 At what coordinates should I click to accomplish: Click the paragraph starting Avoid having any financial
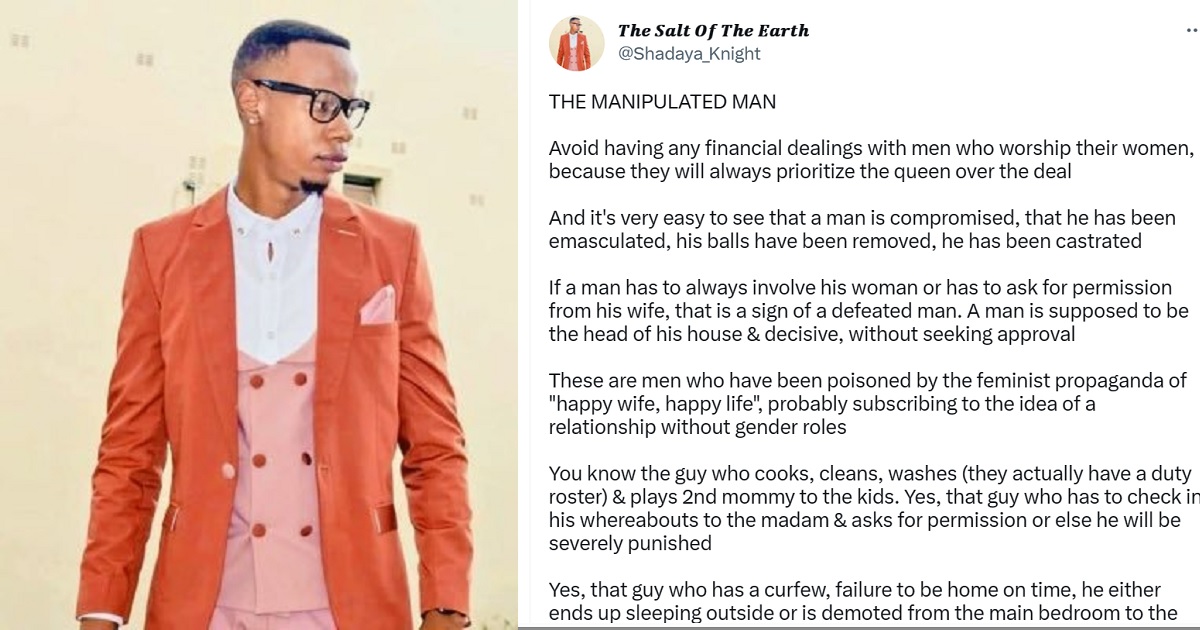[872, 160]
